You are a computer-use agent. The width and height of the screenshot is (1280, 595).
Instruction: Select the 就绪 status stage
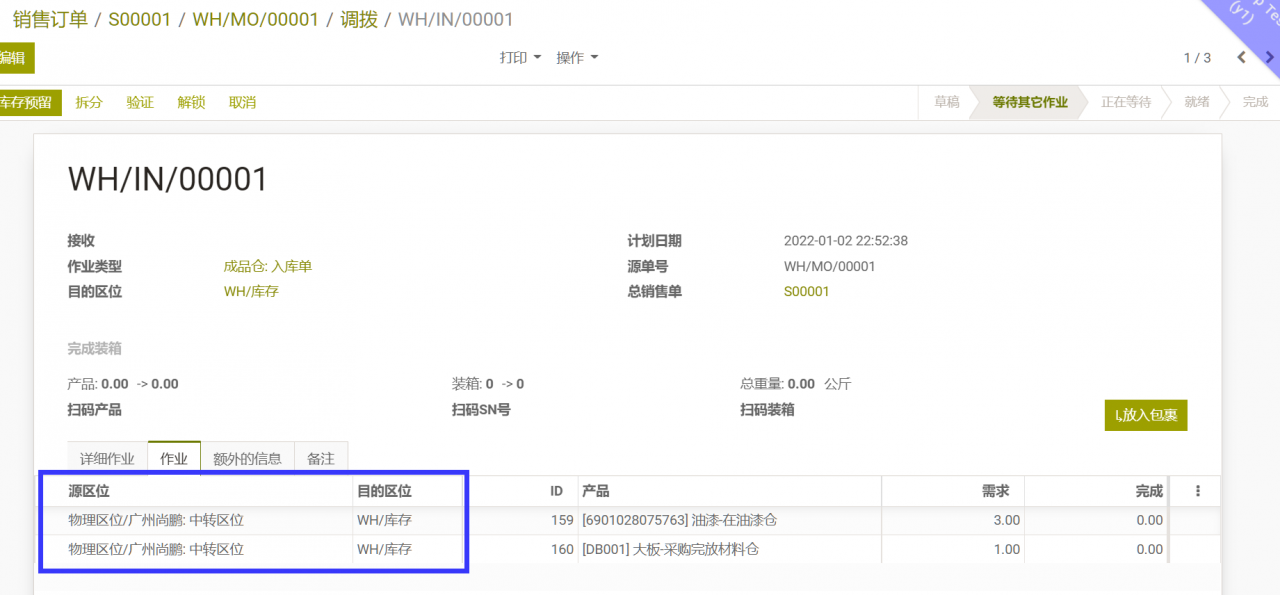1197,102
